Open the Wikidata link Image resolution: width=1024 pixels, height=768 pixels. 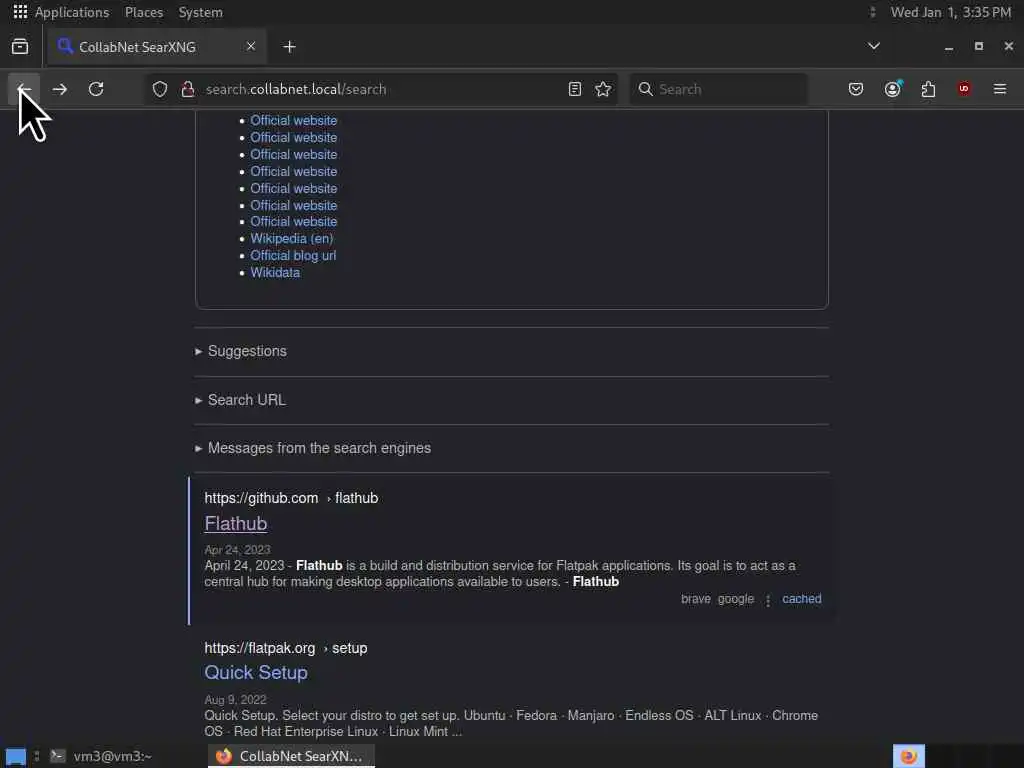[x=275, y=272]
